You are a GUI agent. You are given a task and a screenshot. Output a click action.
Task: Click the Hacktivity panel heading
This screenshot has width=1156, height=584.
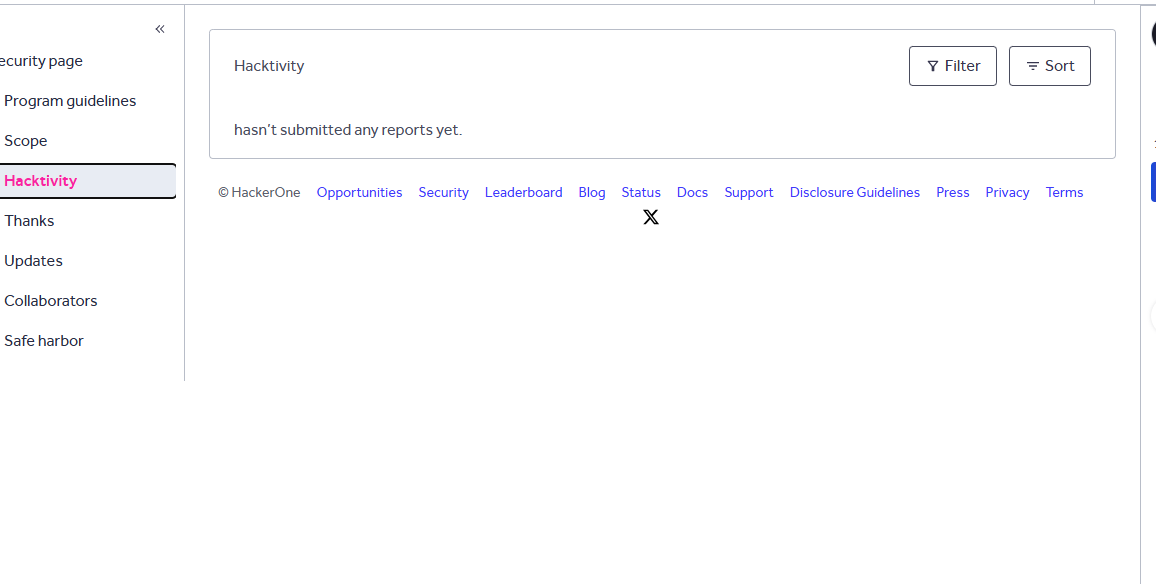[269, 66]
